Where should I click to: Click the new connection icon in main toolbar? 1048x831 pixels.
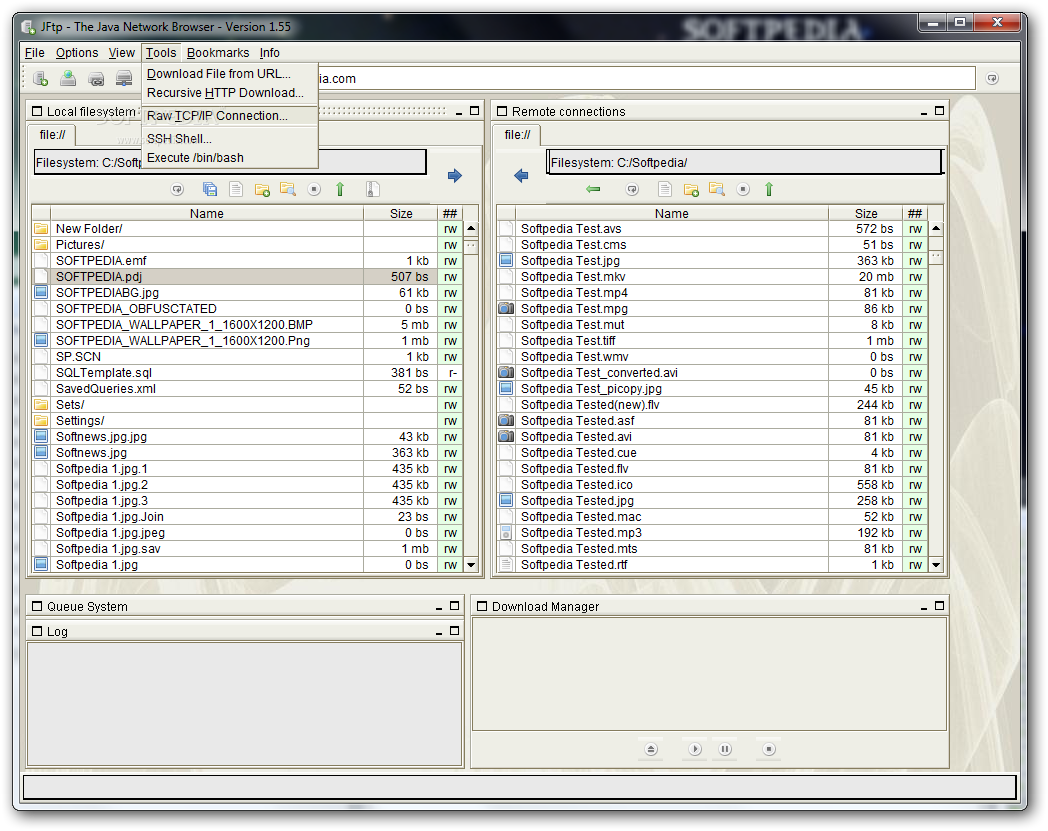(40, 79)
